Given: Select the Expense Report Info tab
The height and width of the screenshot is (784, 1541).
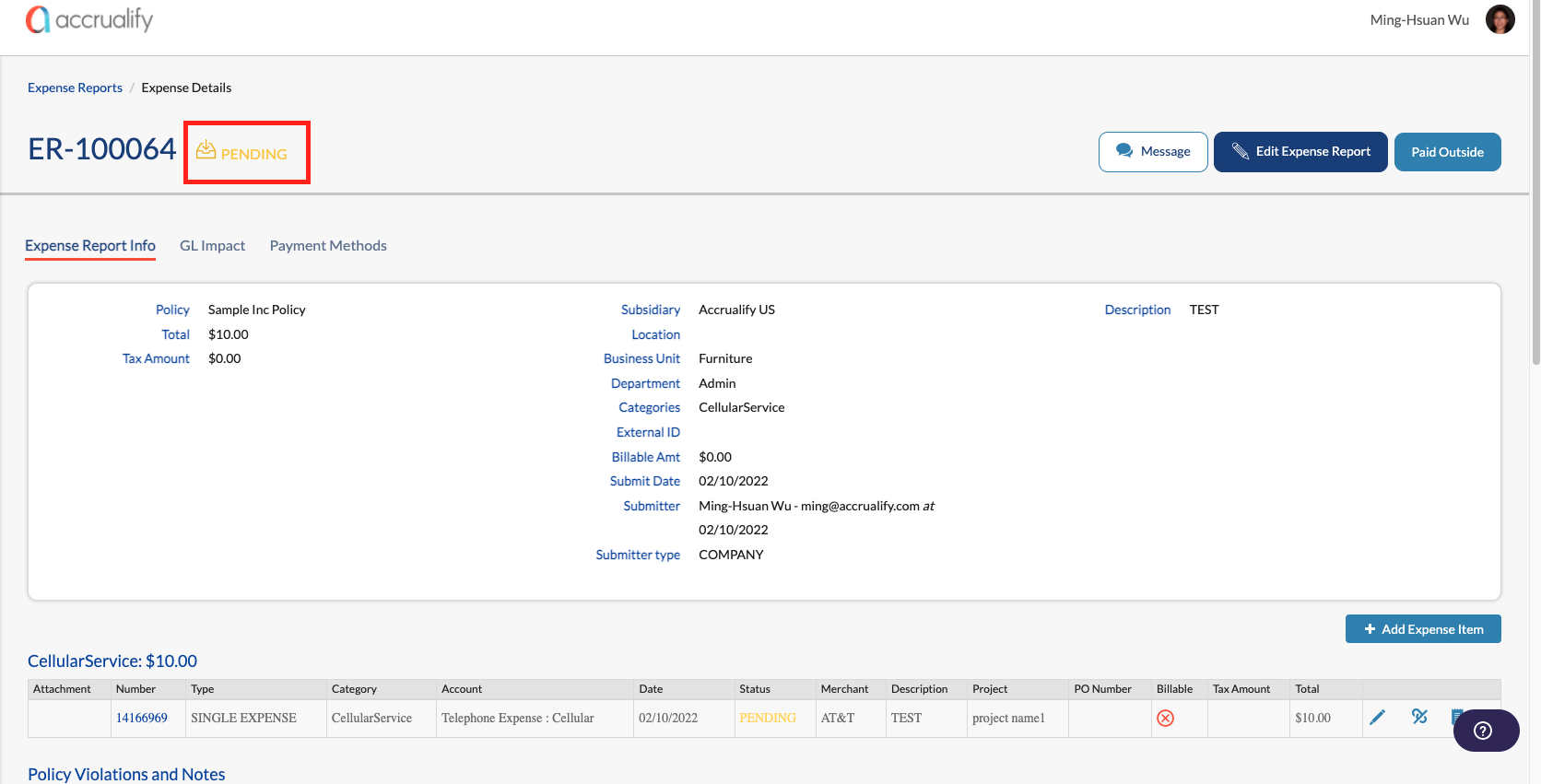Looking at the screenshot, I should click(x=90, y=246).
